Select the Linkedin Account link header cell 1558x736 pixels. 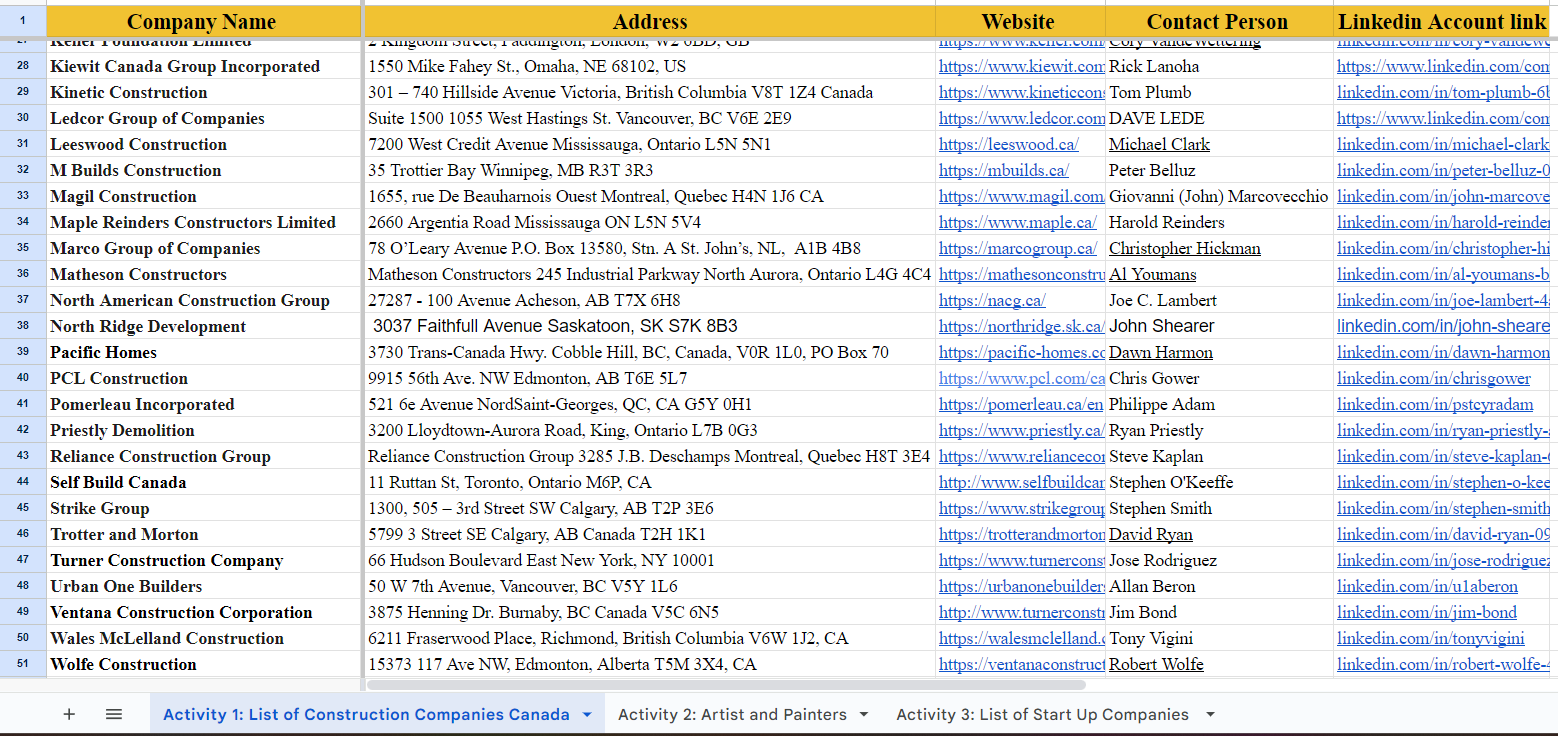(x=1442, y=22)
